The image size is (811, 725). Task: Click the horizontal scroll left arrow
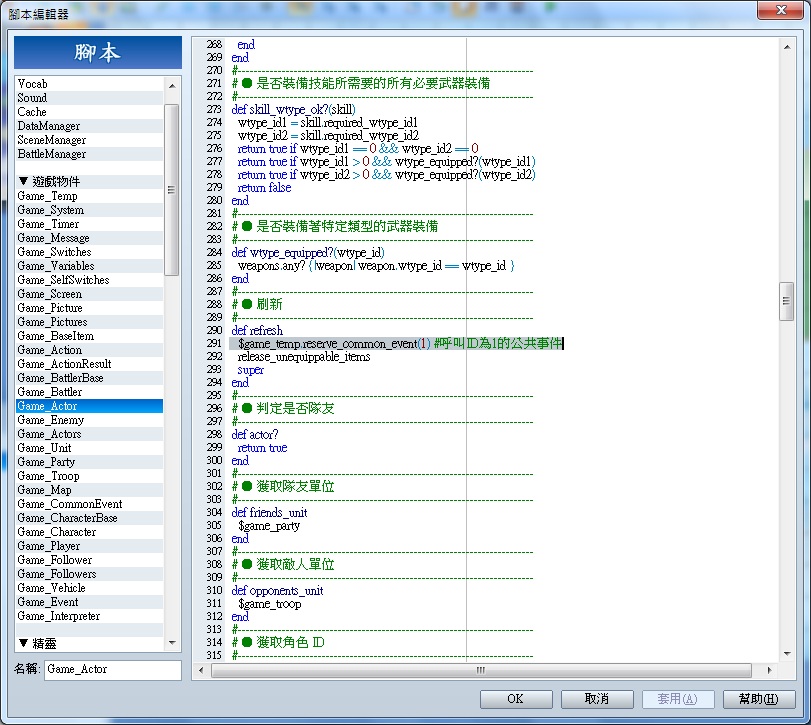coord(201,670)
